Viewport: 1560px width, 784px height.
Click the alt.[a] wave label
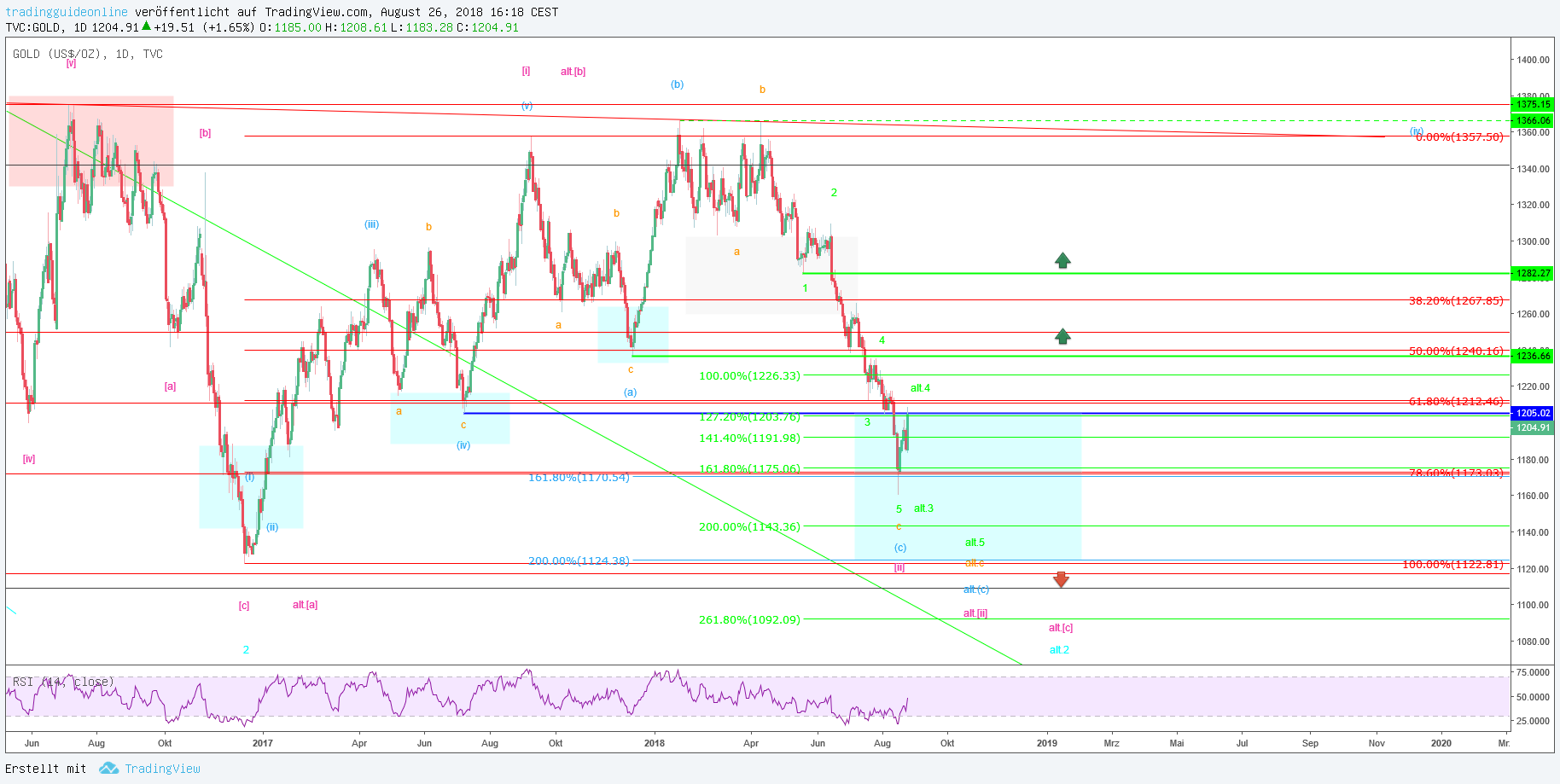tap(305, 605)
